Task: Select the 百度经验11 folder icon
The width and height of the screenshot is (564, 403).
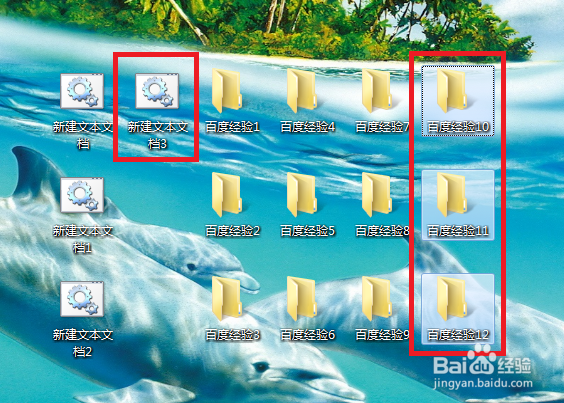Action: tap(453, 195)
